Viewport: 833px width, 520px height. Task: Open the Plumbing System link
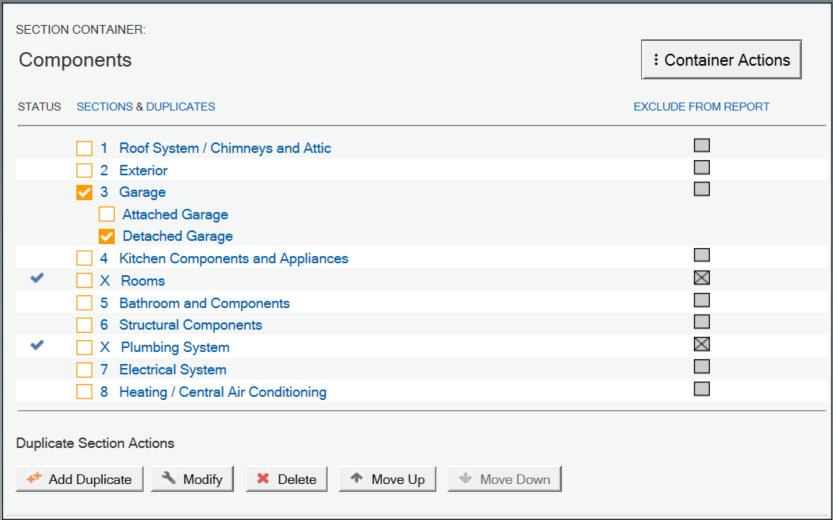tap(175, 347)
